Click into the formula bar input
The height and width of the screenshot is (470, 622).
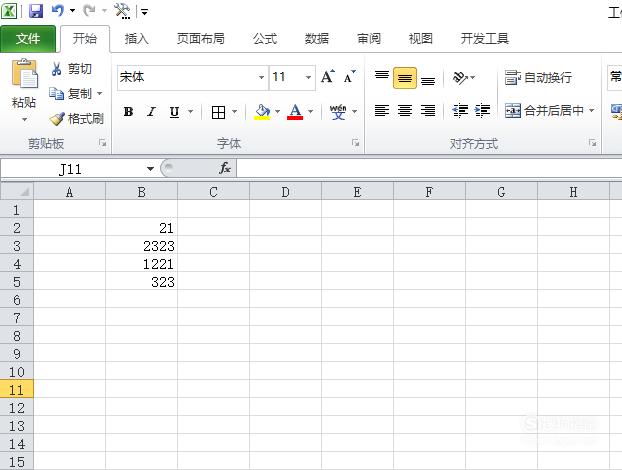tap(429, 169)
